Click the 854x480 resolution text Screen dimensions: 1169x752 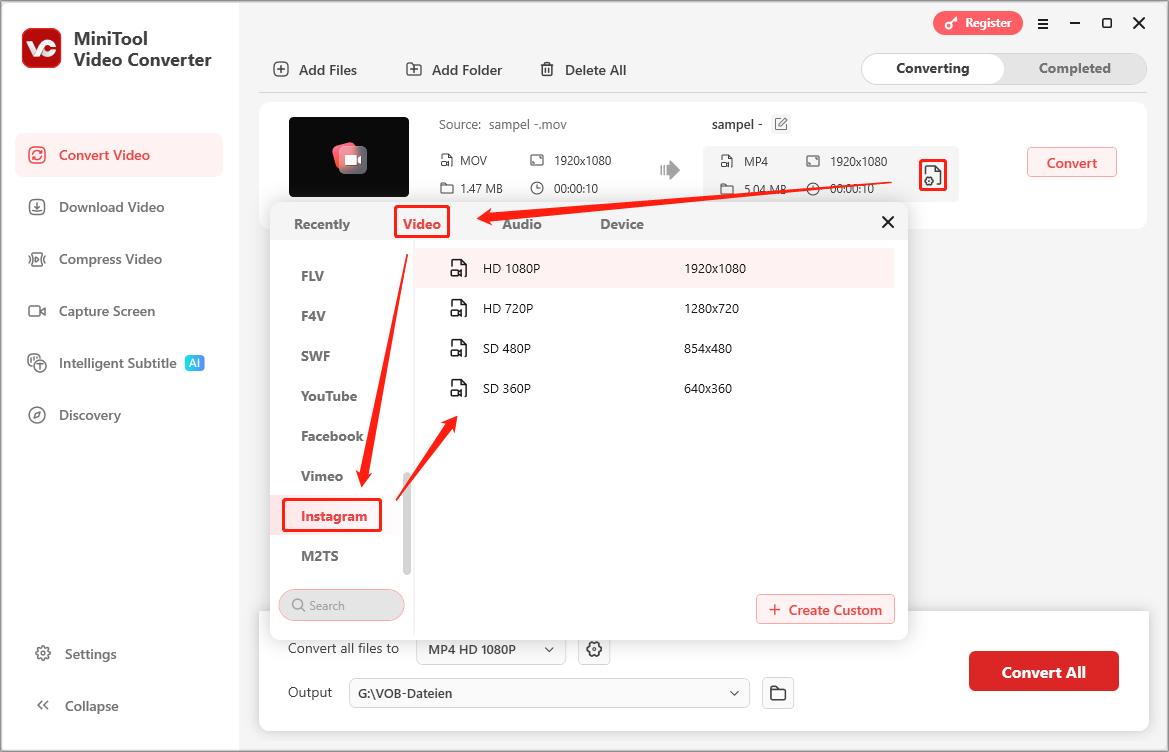[x=708, y=348]
